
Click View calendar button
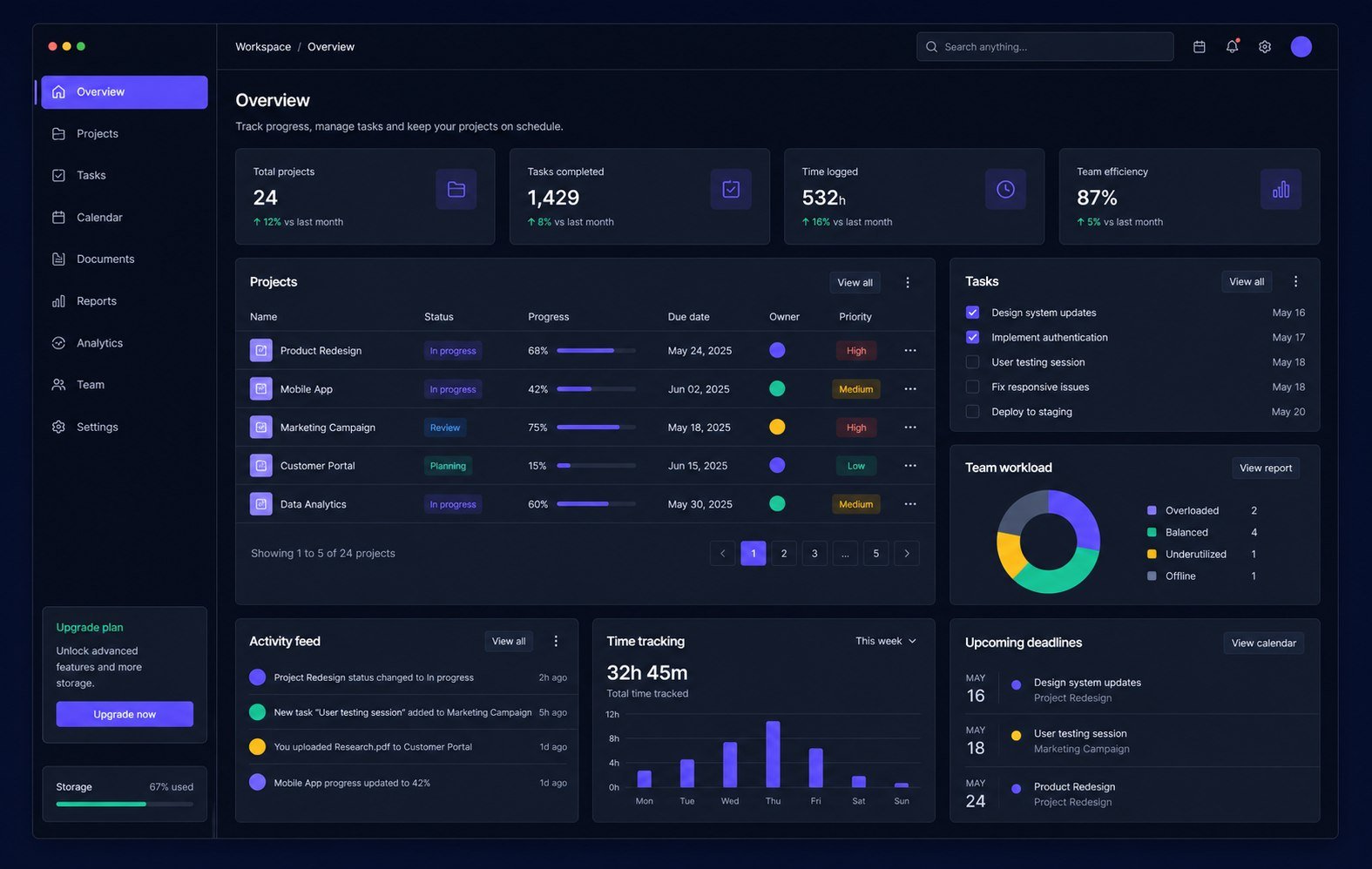pos(1263,643)
